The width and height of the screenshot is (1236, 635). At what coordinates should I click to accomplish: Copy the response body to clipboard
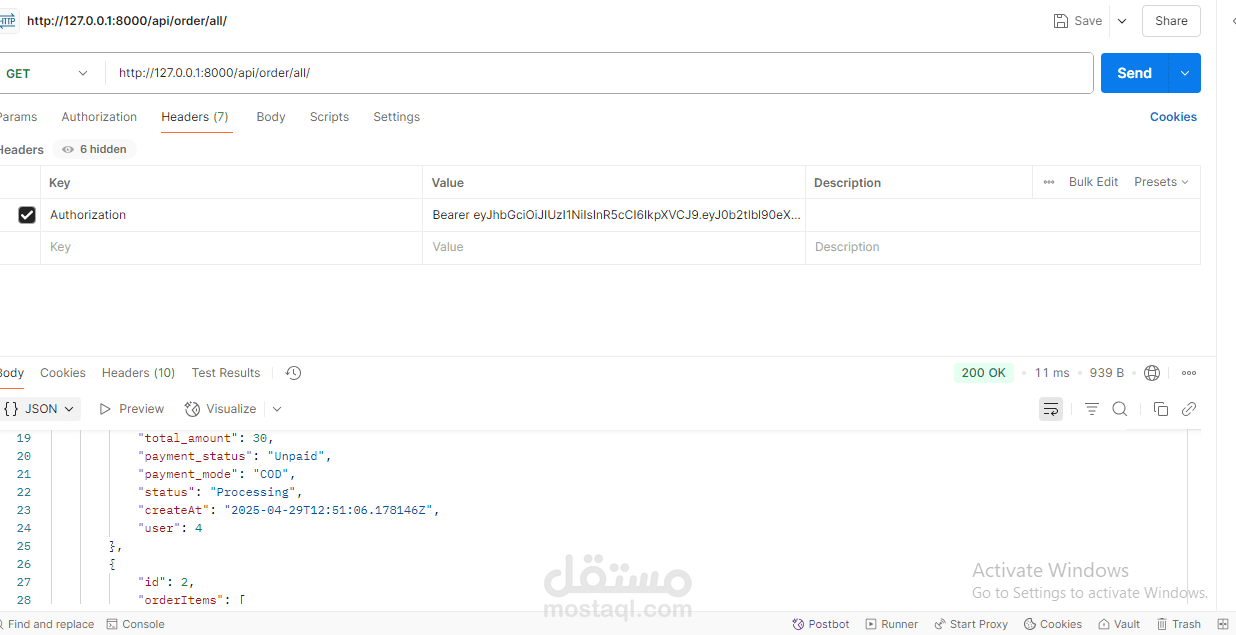[x=1161, y=409]
